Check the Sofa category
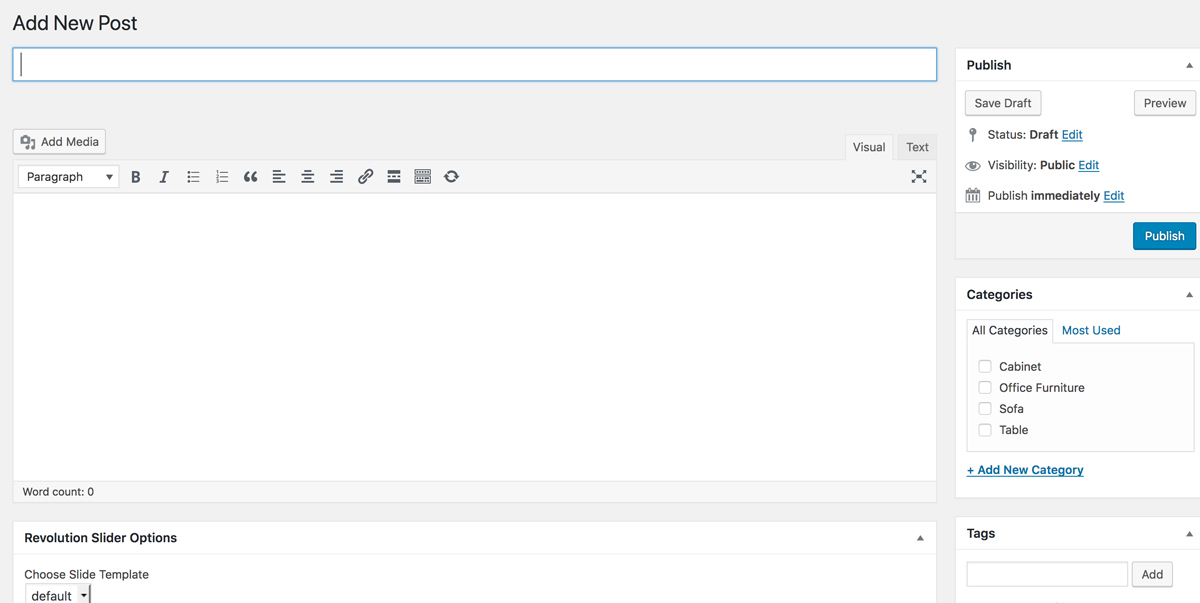The width and height of the screenshot is (1200, 603). (x=985, y=409)
